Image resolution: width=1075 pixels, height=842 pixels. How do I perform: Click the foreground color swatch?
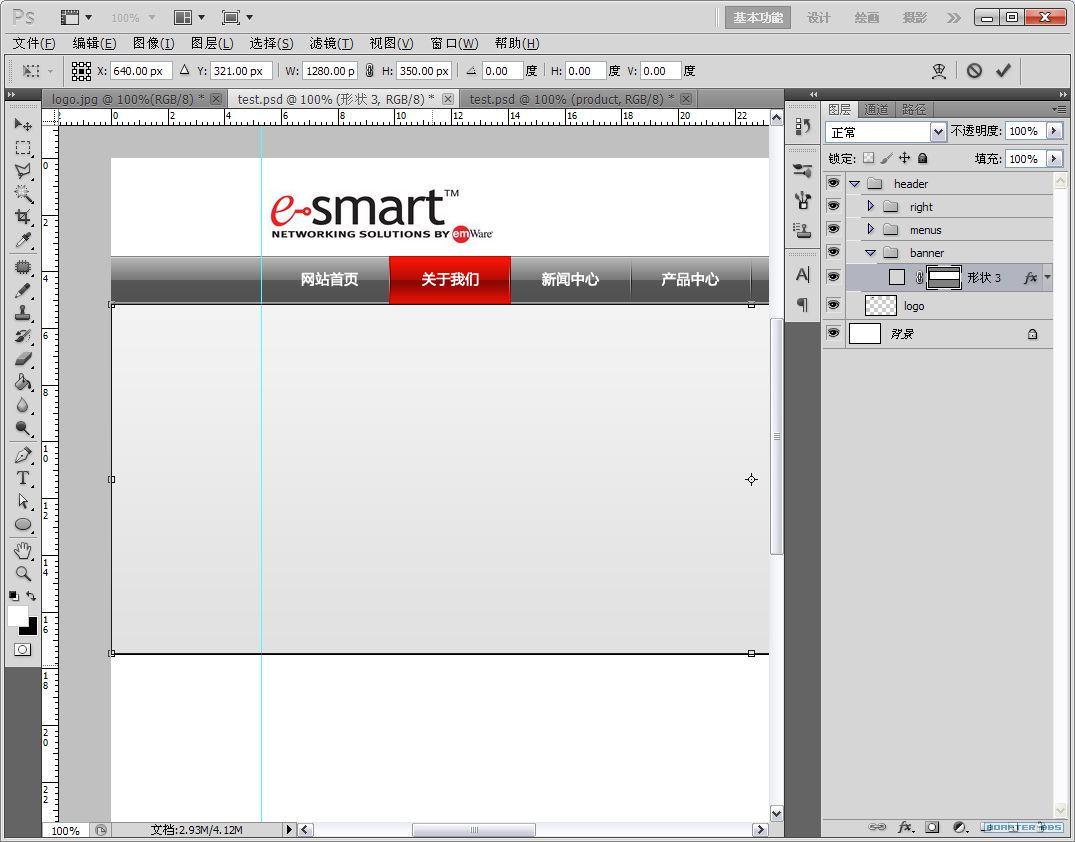click(x=17, y=615)
